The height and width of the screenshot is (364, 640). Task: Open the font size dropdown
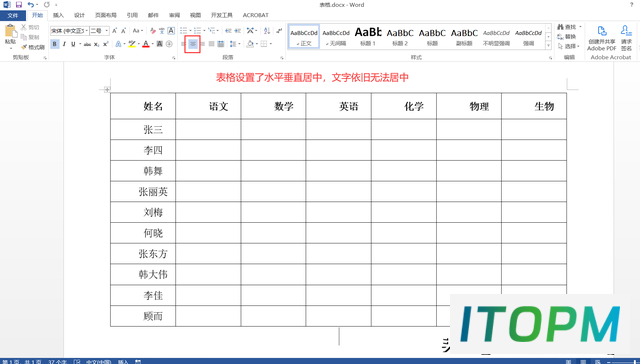click(x=100, y=31)
